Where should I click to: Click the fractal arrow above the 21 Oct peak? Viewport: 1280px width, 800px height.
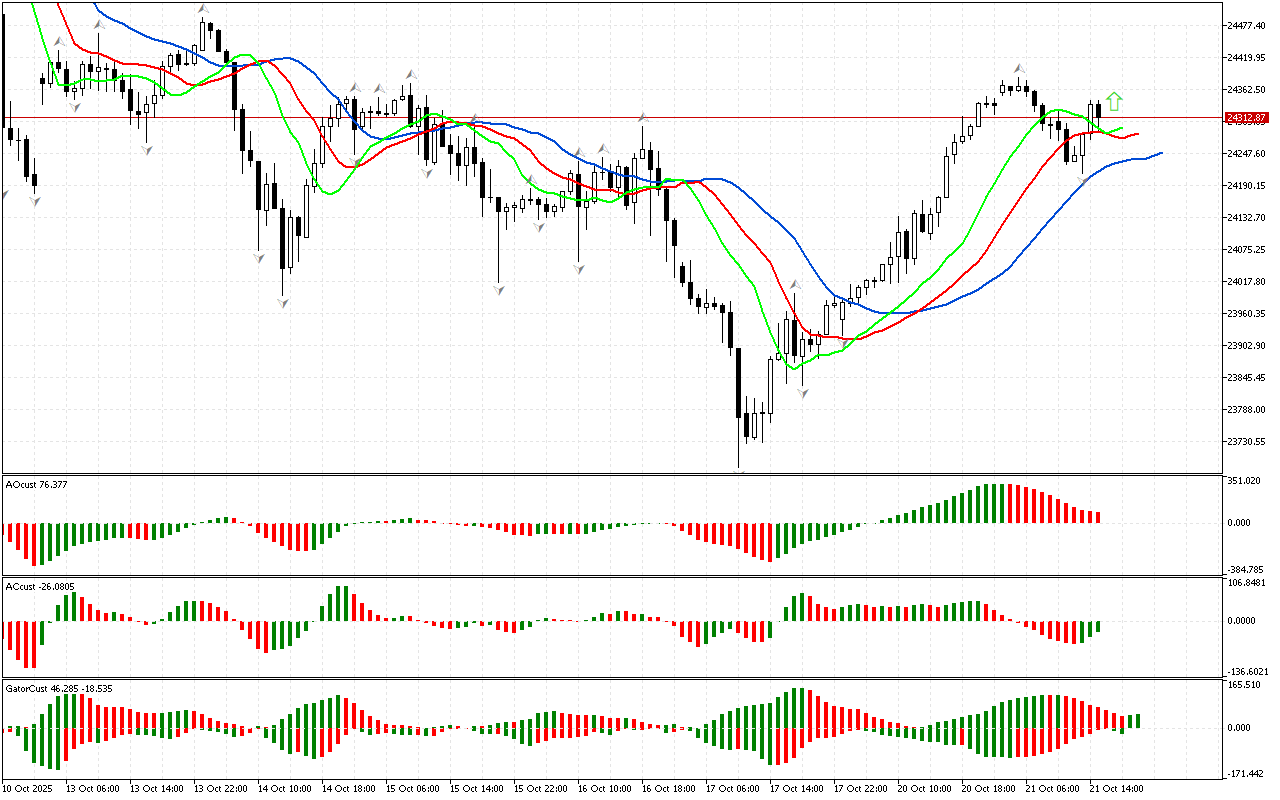coord(1018,67)
